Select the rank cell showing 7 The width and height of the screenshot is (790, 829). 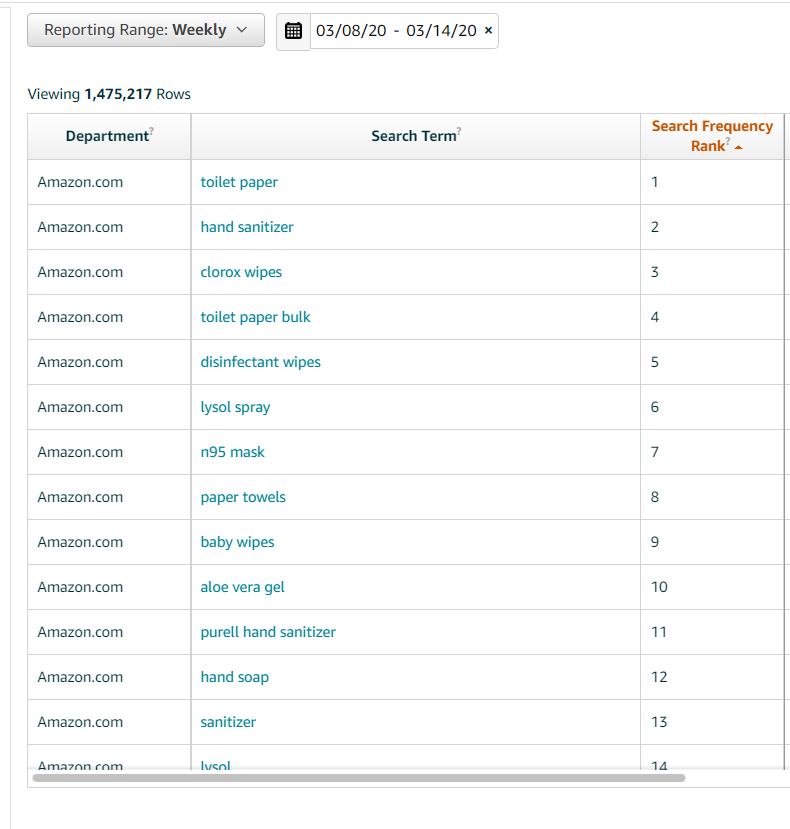pyautogui.click(x=712, y=452)
